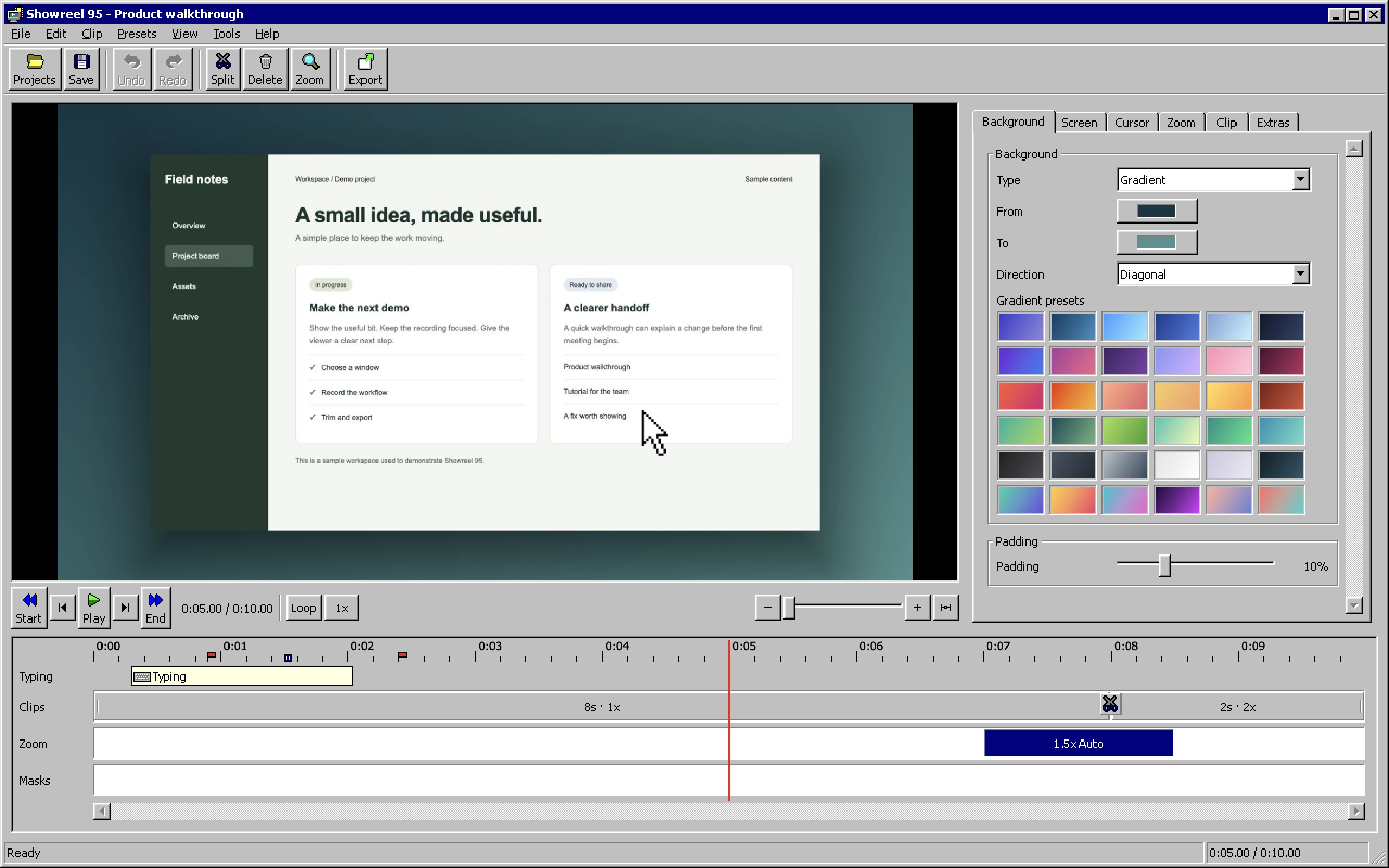The height and width of the screenshot is (868, 1389).
Task: Select the 1.5x Auto zoom block
Action: (x=1078, y=744)
